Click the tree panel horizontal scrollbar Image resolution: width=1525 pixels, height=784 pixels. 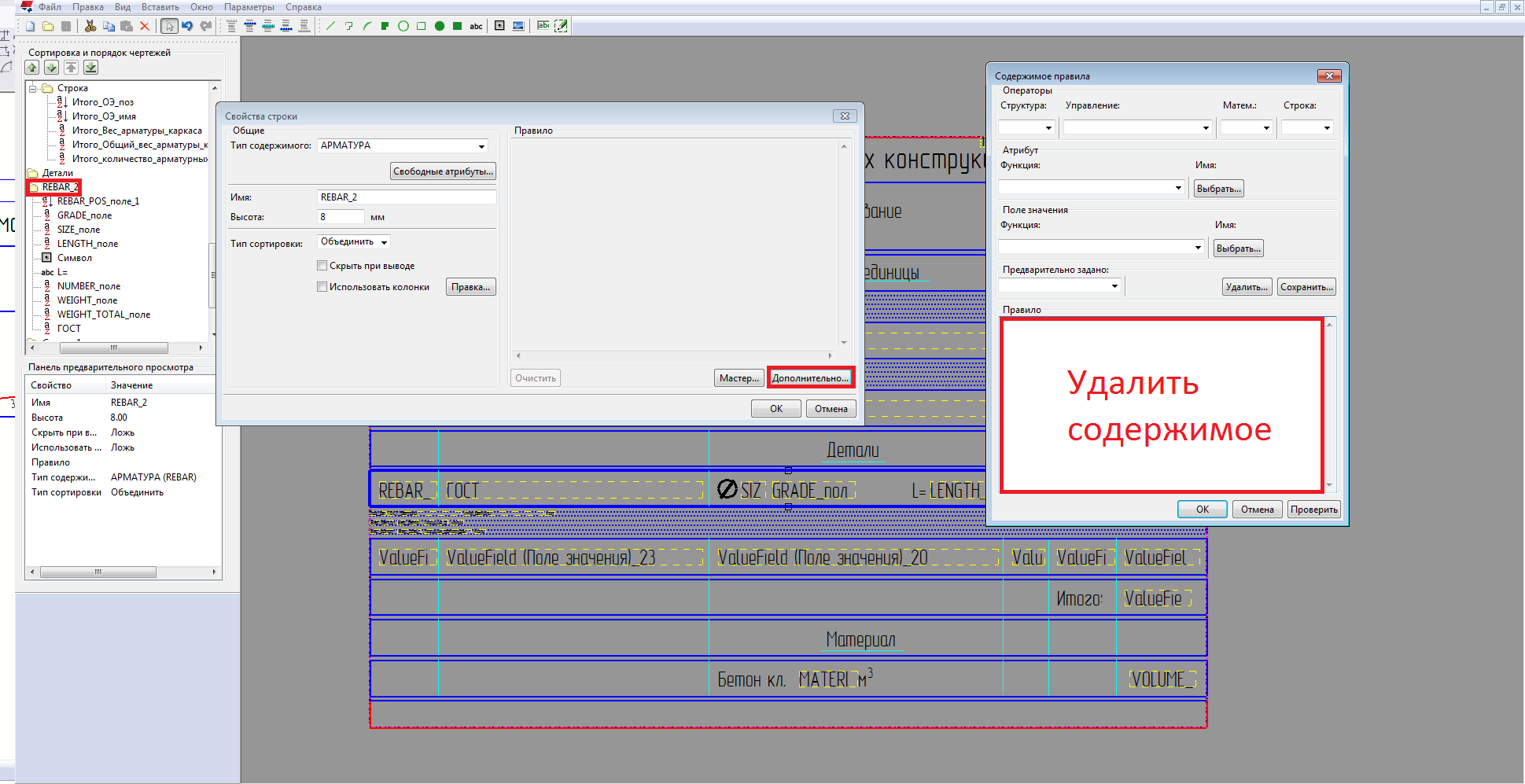coord(116,348)
